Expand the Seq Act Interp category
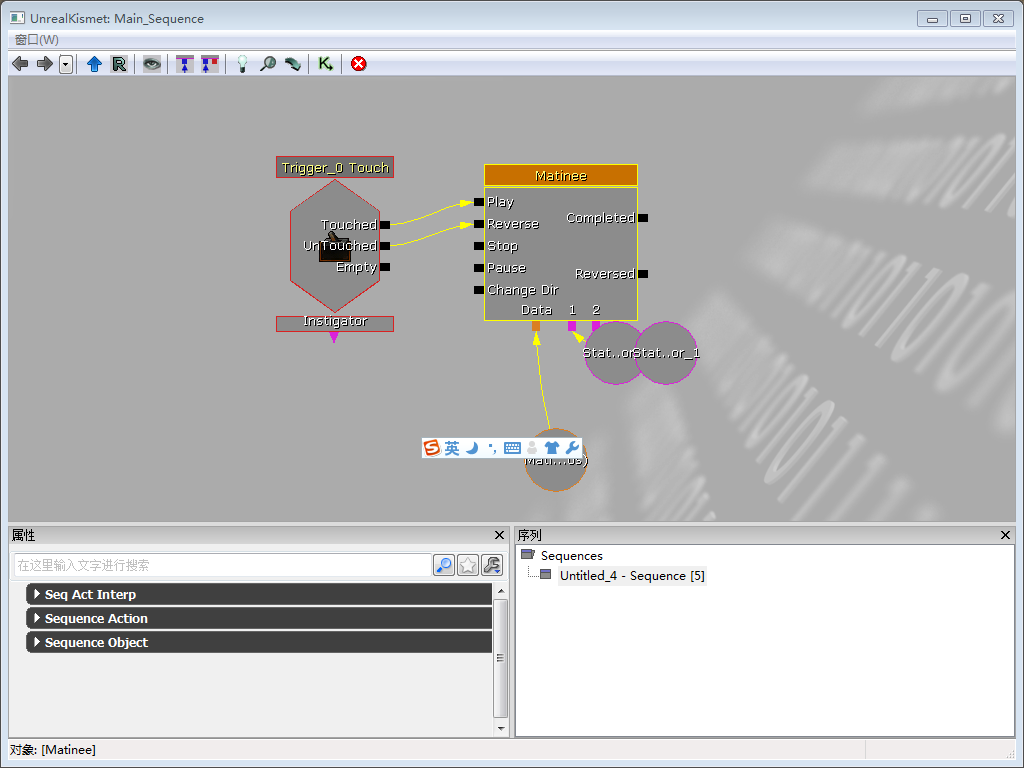 pyautogui.click(x=259, y=595)
